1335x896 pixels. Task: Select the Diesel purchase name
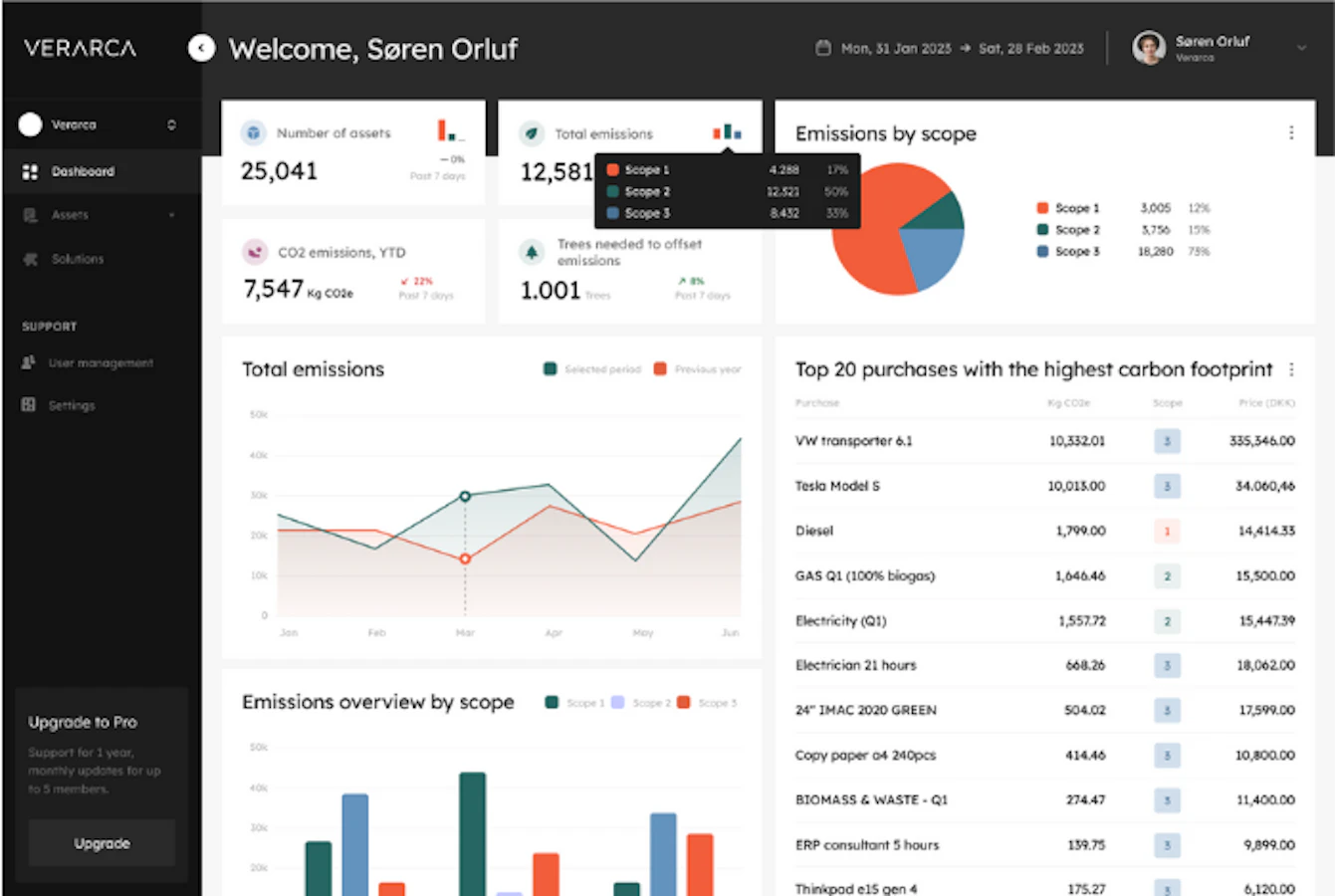814,531
